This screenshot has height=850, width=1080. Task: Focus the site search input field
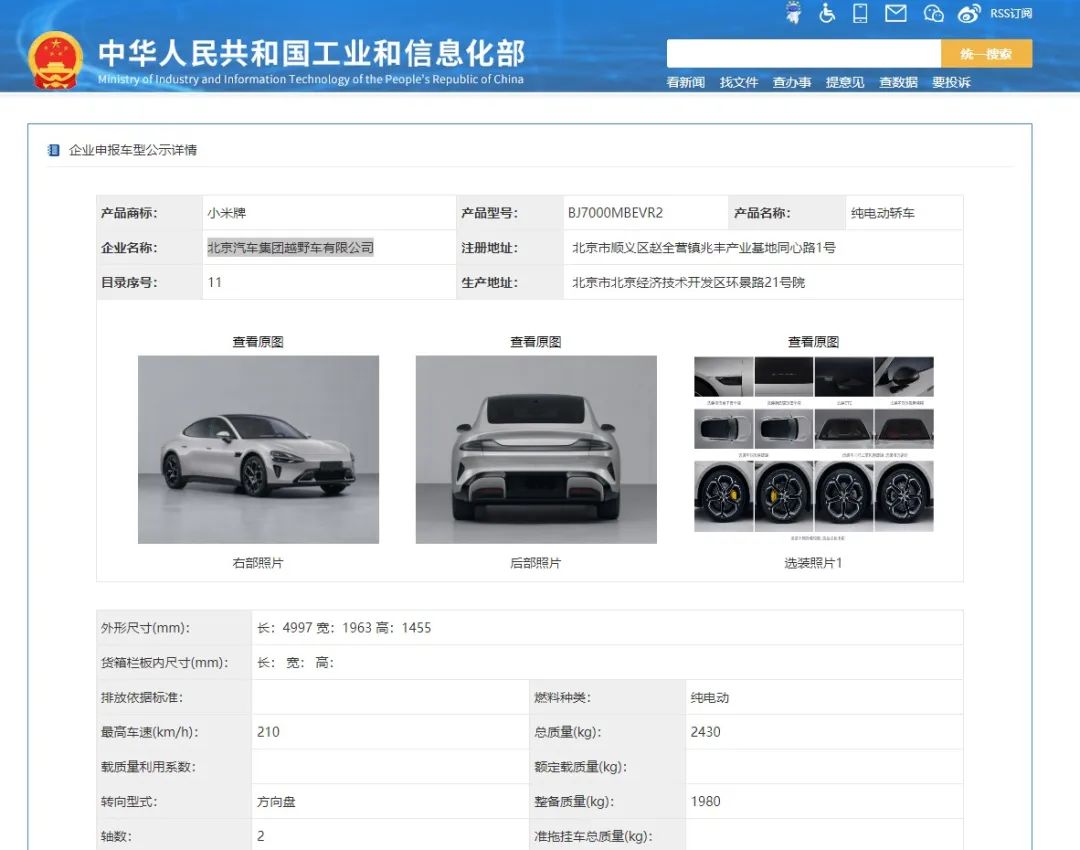click(803, 54)
